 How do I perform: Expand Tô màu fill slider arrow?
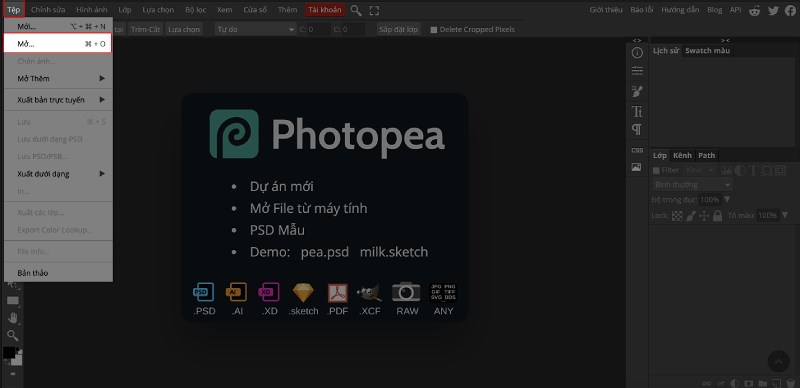[784, 215]
